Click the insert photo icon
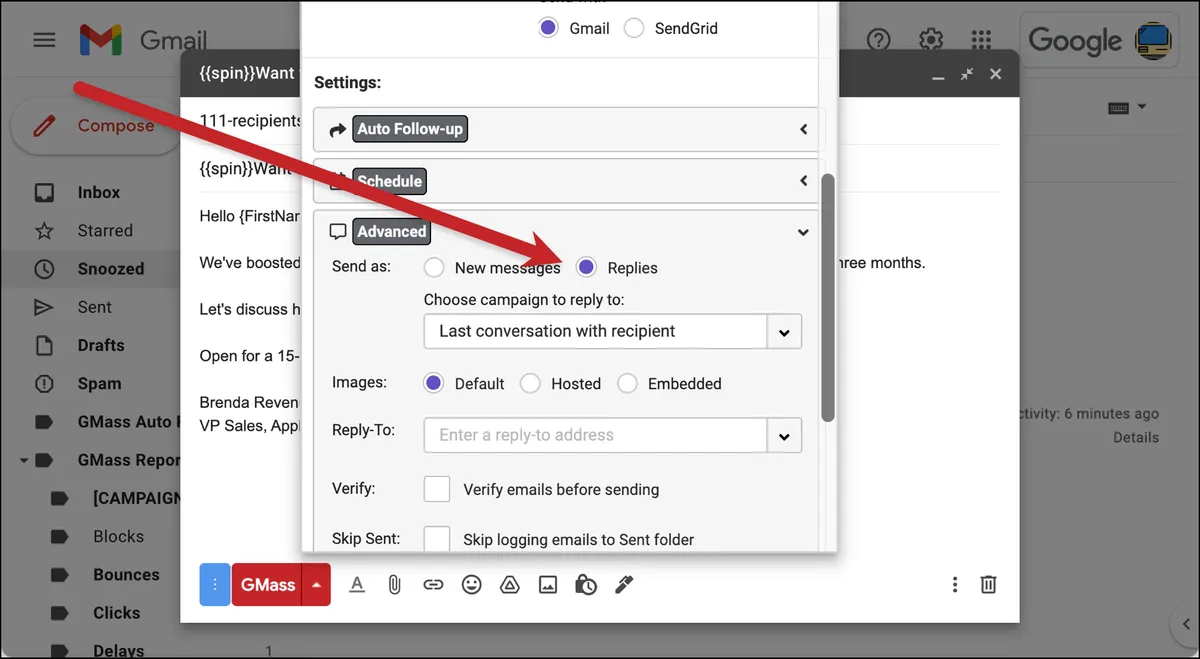Image resolution: width=1200 pixels, height=659 pixels. click(x=547, y=585)
